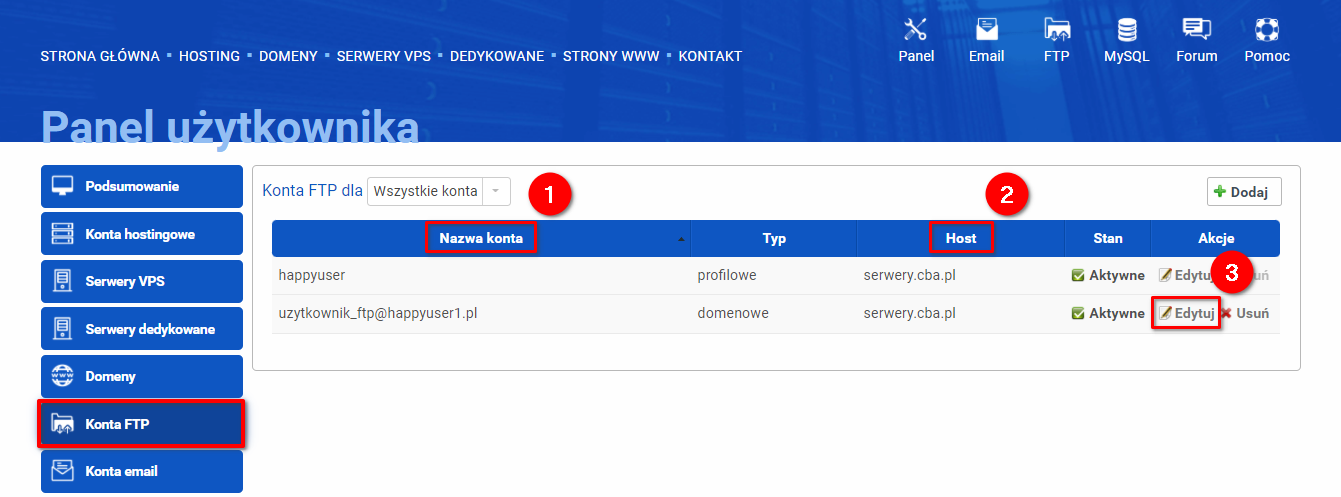Edit the uzytkownik_ftp@happyuser1.pl account
The image size is (1341, 497).
pos(1187,313)
